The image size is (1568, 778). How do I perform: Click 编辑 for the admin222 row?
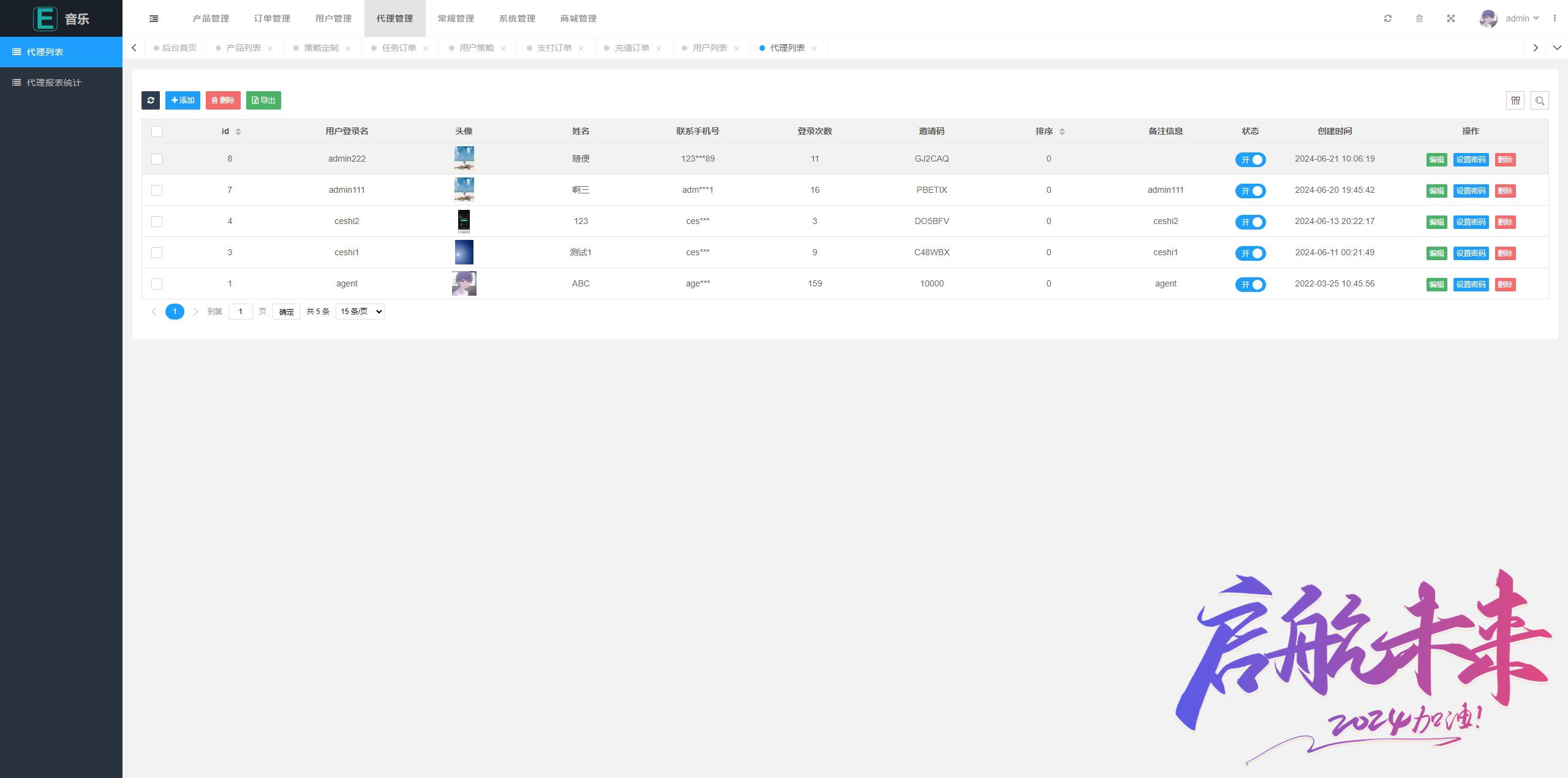(1436, 160)
